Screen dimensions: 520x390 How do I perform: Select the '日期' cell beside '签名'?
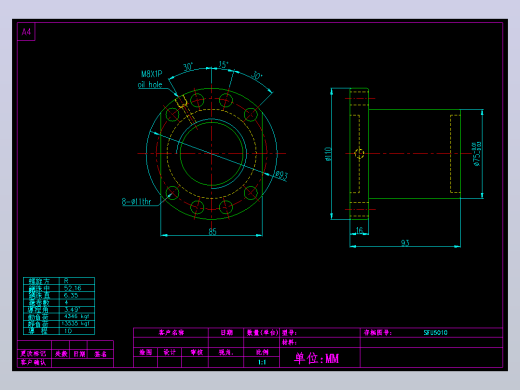click(79, 354)
